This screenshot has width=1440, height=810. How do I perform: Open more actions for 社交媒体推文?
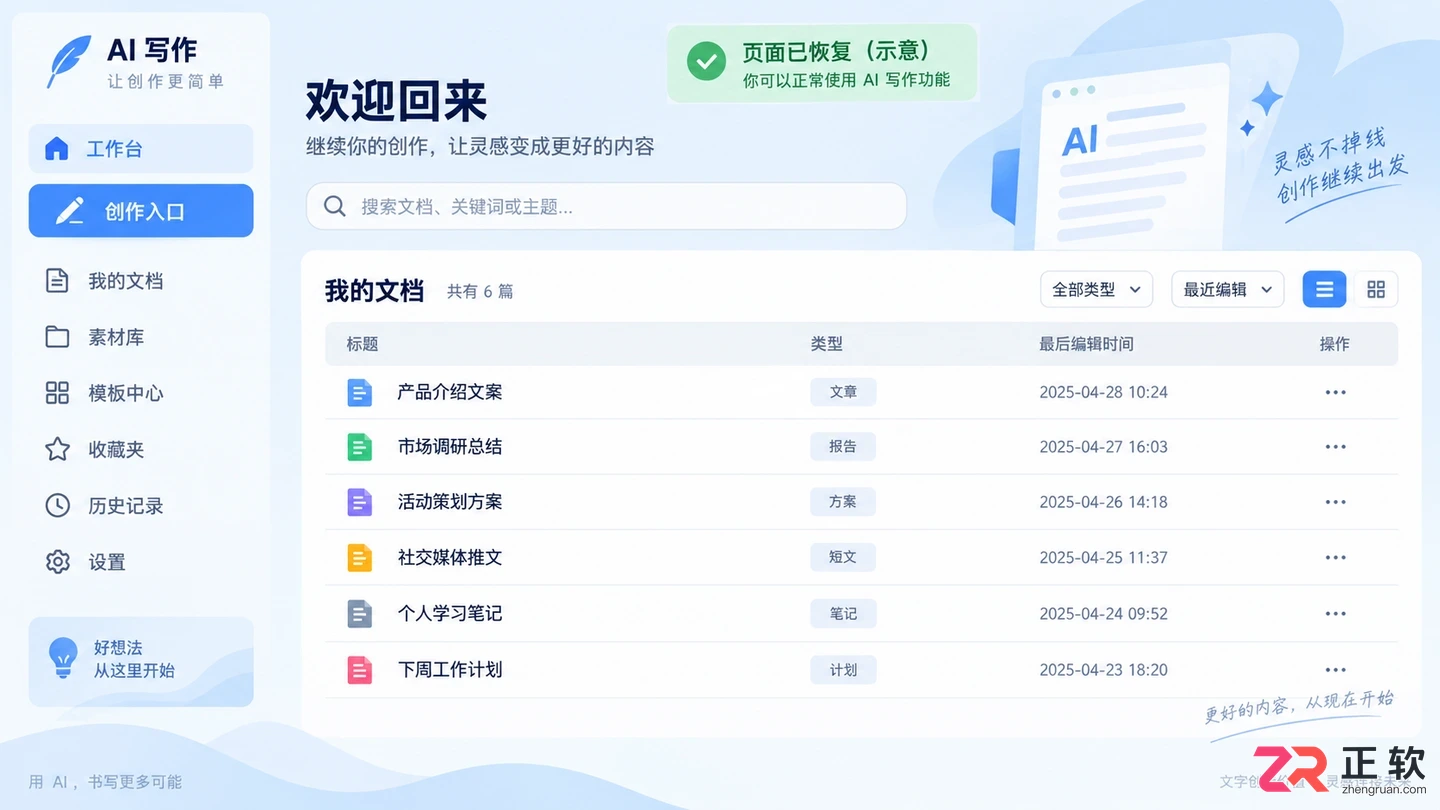coord(1335,558)
